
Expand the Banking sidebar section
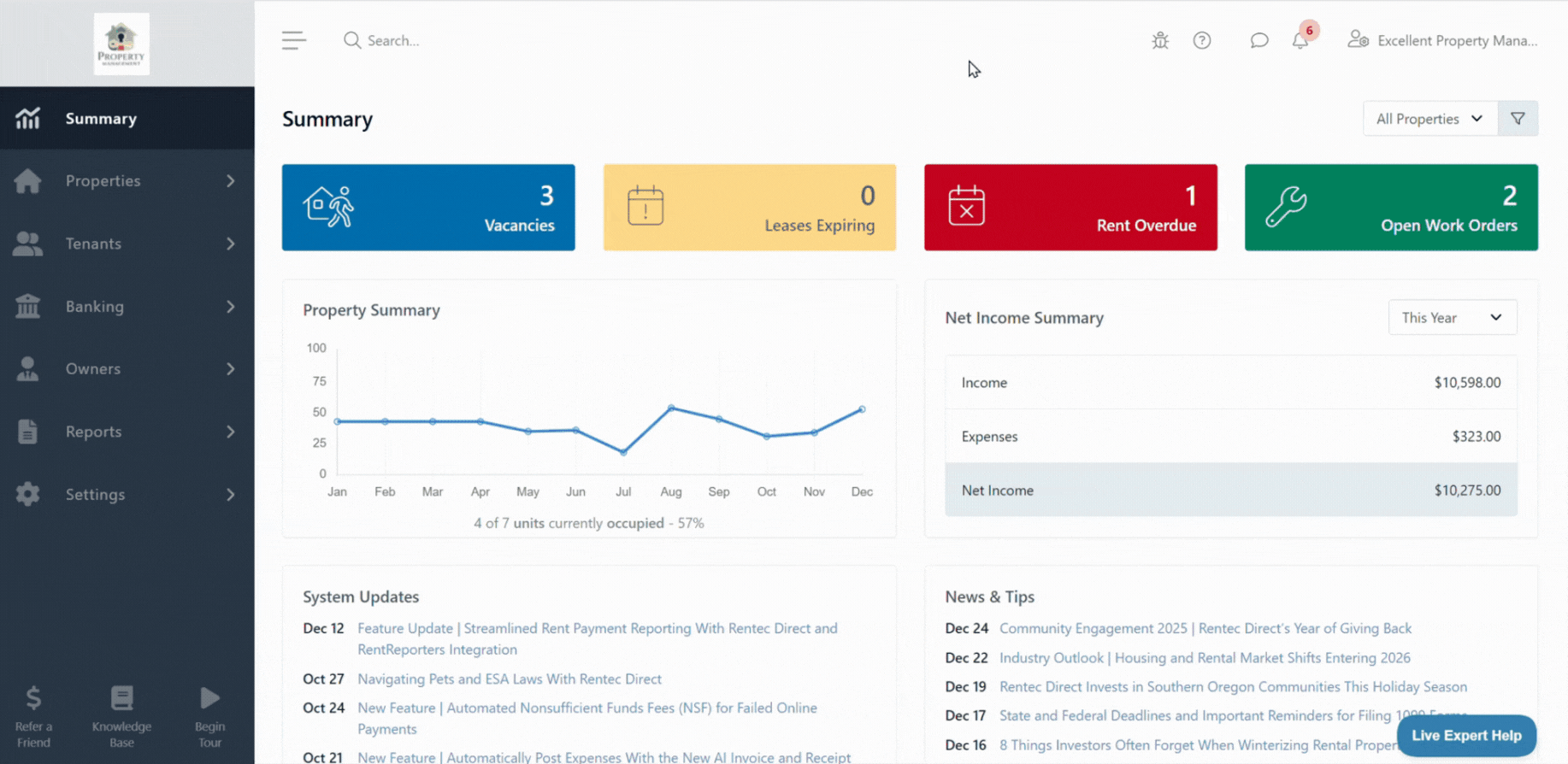pyautogui.click(x=127, y=307)
